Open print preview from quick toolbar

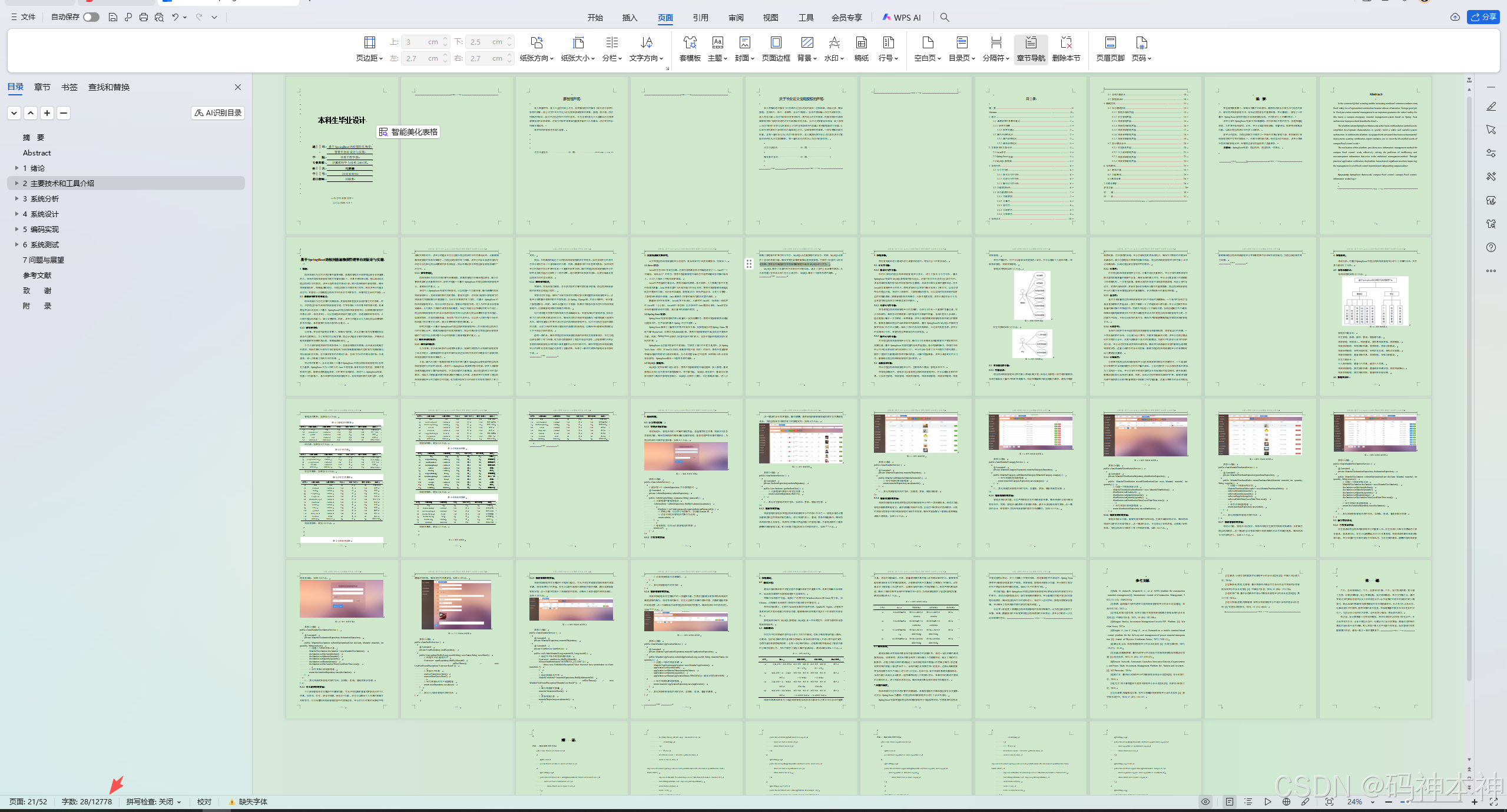[x=159, y=17]
